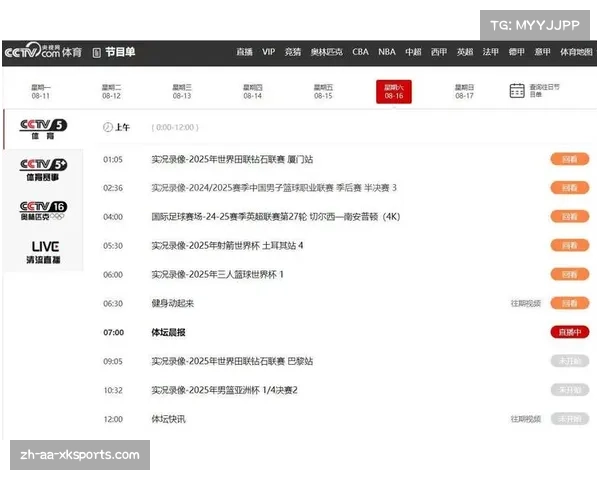Open 意甲 navigation item
The width and height of the screenshot is (600, 480).
click(543, 52)
